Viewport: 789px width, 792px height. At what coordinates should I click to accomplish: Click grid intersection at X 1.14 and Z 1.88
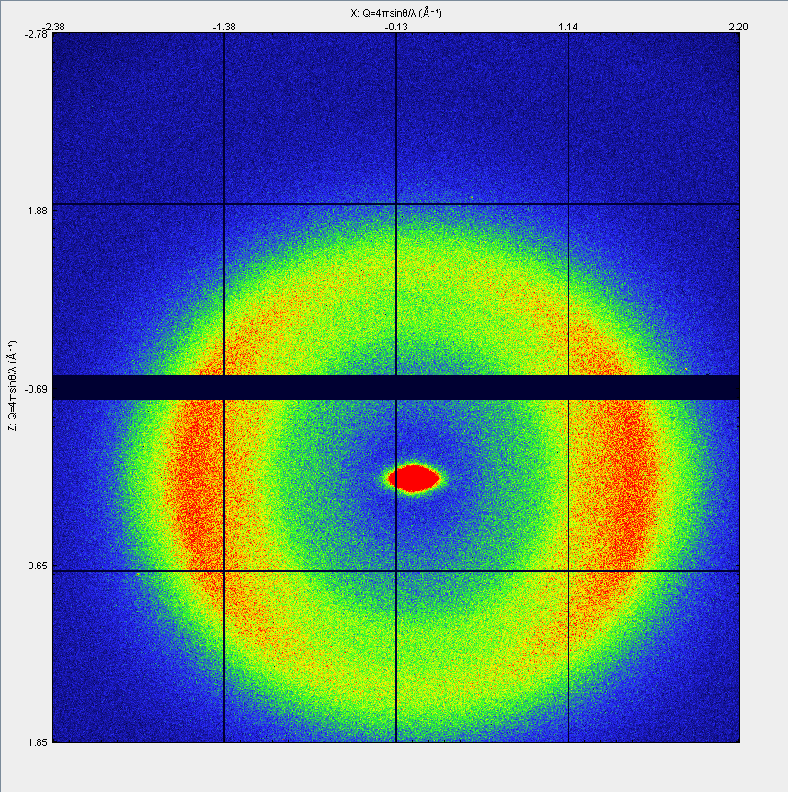(x=568, y=204)
